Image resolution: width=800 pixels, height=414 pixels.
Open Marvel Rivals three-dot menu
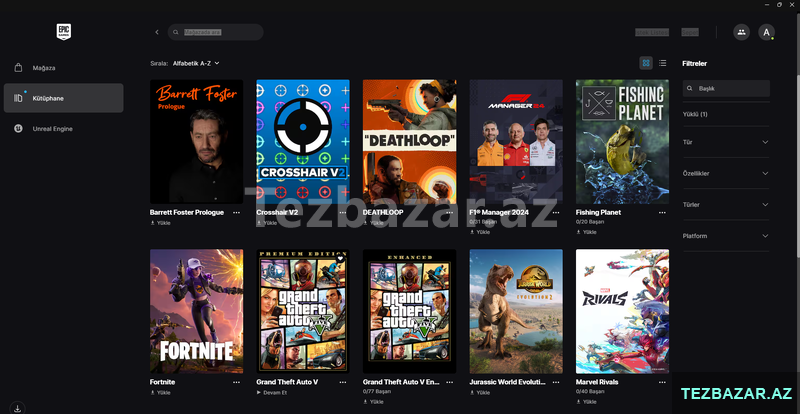coord(662,382)
